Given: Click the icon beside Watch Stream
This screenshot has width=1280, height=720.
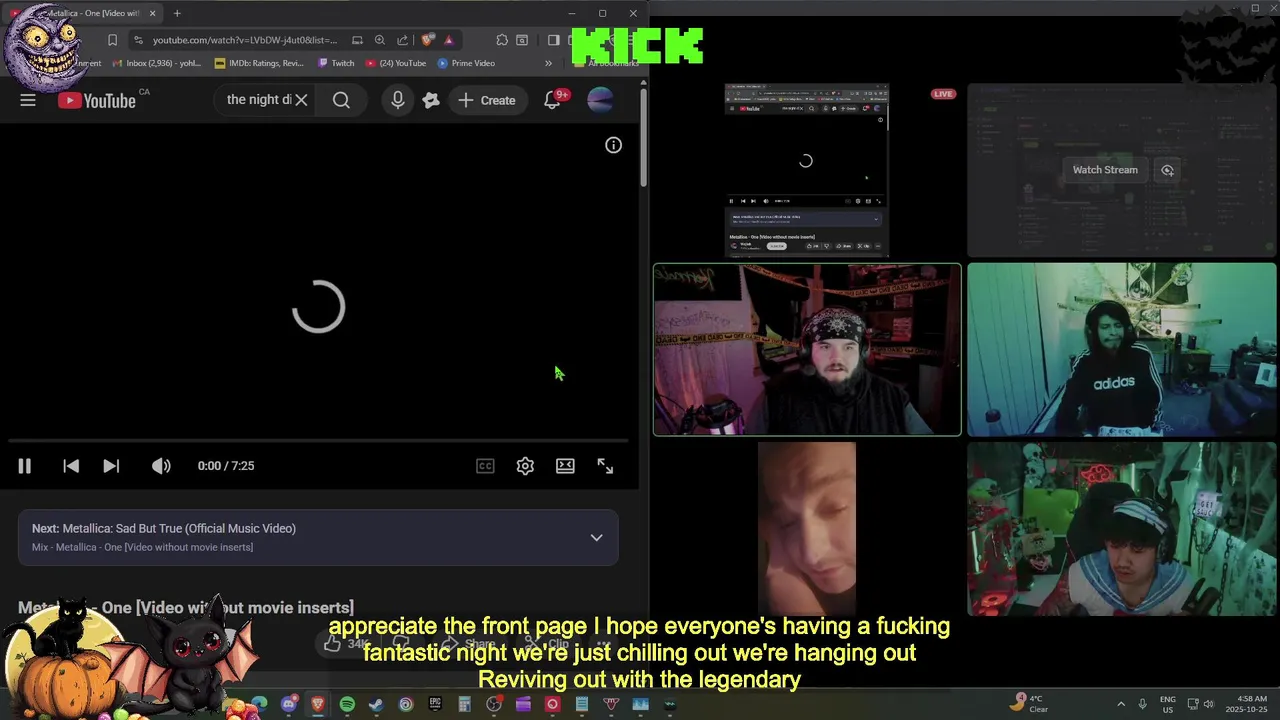Looking at the screenshot, I should point(1167,170).
